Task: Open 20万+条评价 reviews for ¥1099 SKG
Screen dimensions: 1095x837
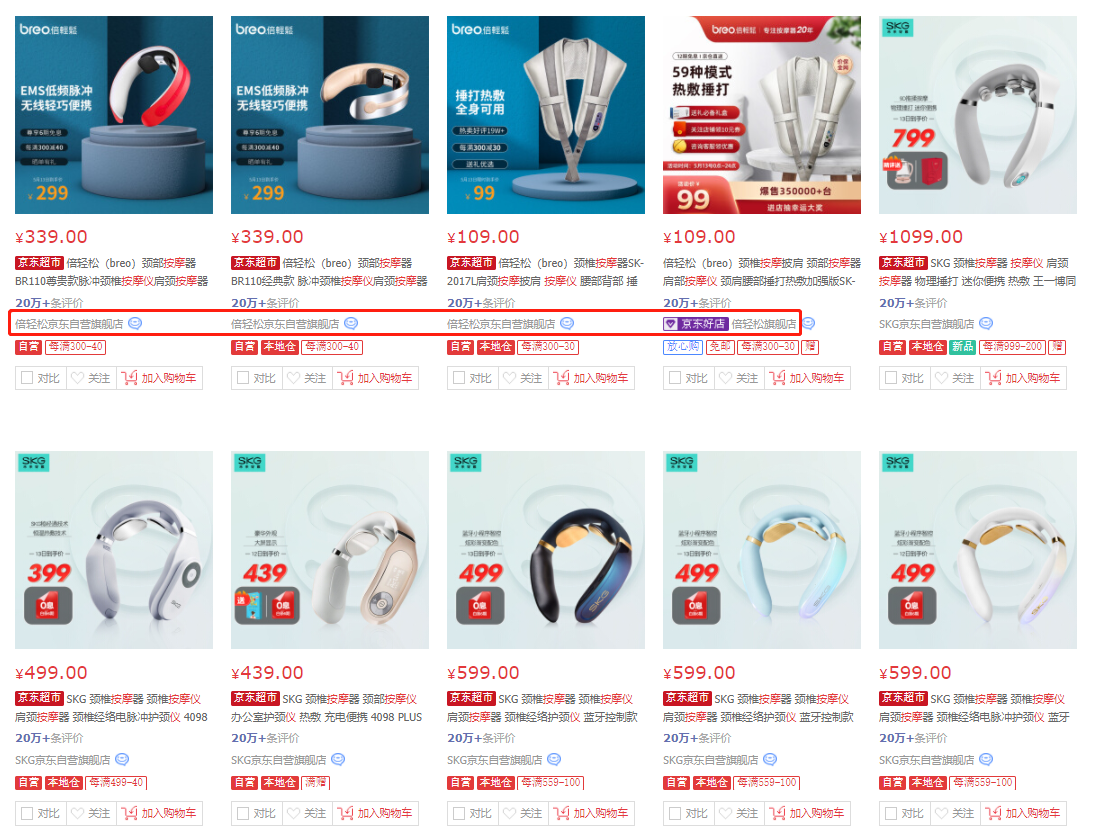Action: click(913, 303)
